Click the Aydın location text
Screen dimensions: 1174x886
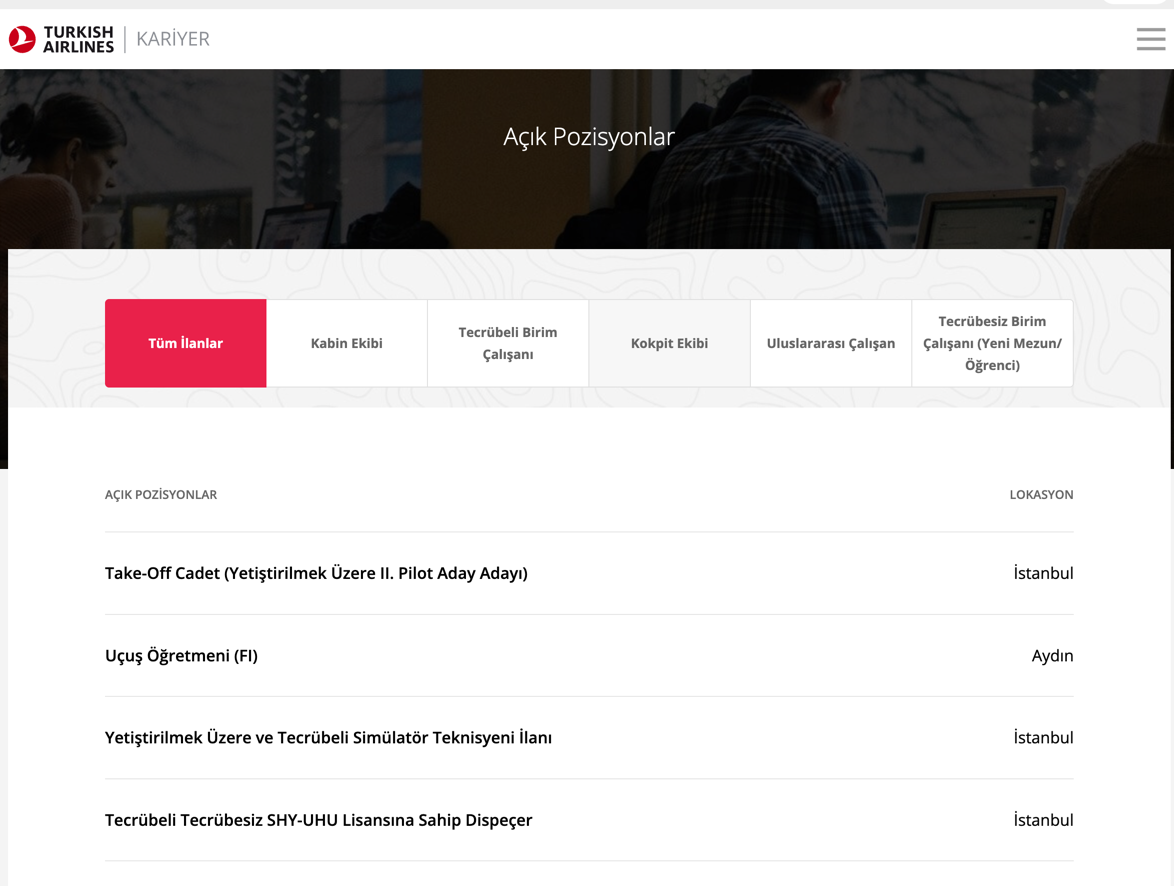click(x=1052, y=656)
